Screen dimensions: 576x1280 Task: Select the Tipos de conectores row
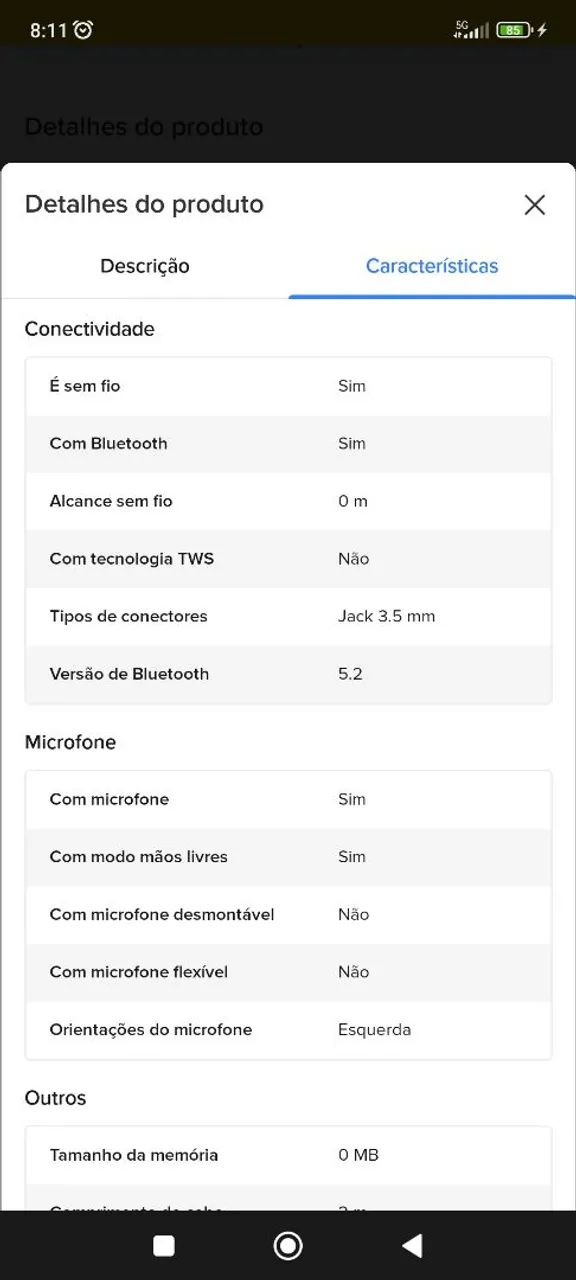pos(288,616)
